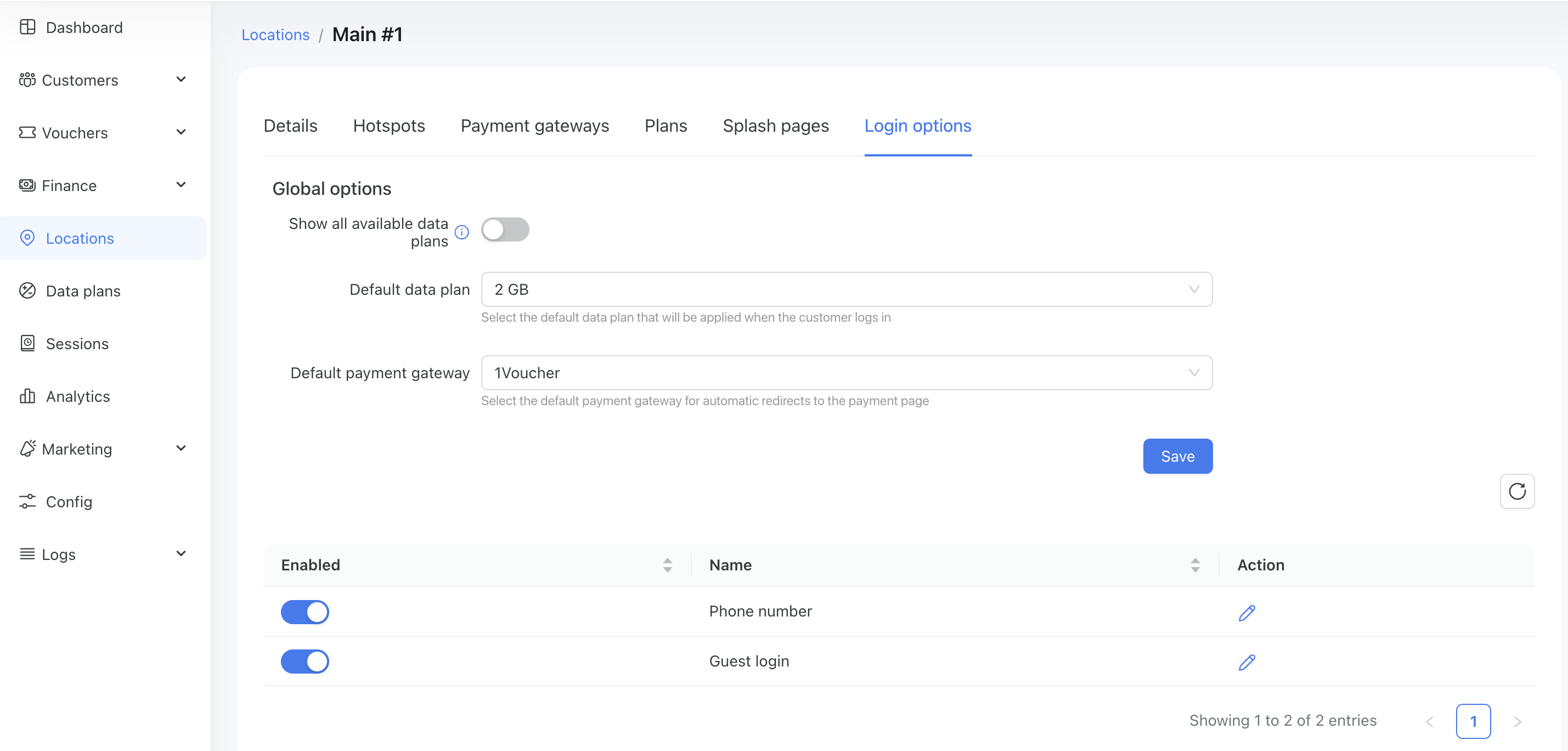Click the Locations breadcrumb link
This screenshot has width=1568, height=751.
click(275, 35)
